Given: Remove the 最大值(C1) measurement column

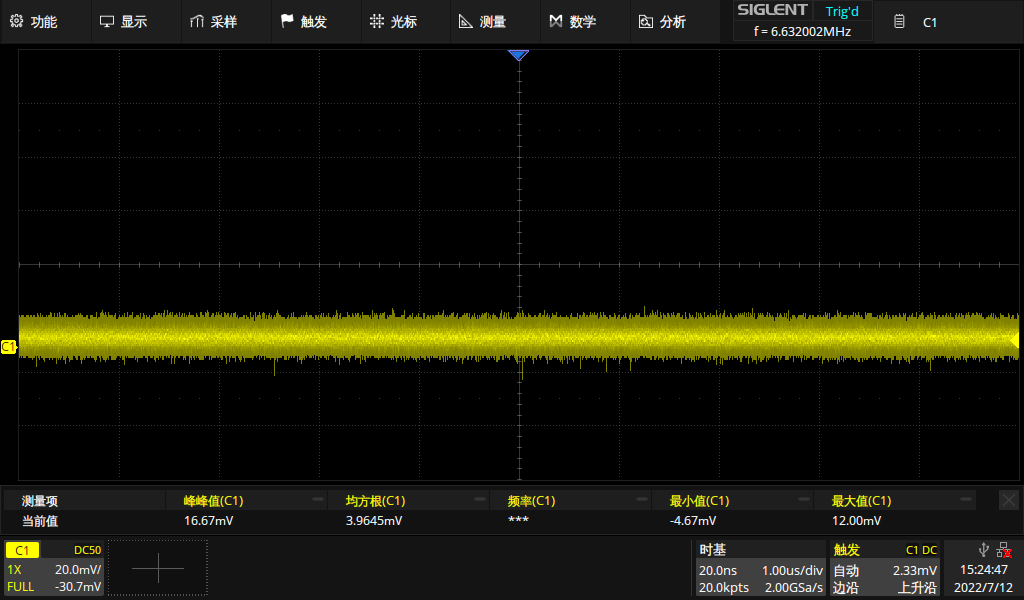Looking at the screenshot, I should [966, 499].
